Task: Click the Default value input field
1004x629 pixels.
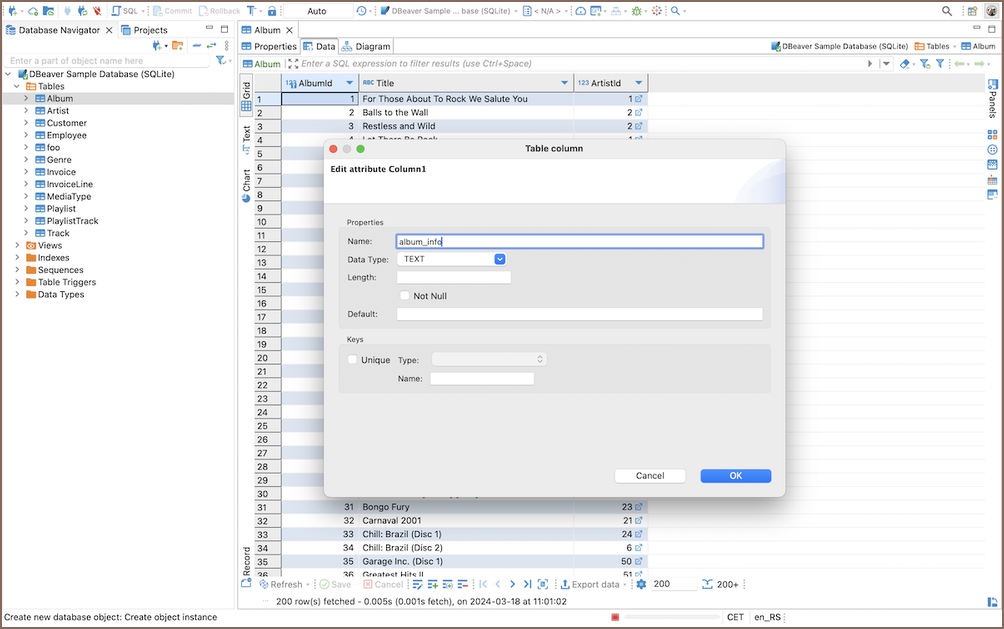Action: (x=579, y=314)
